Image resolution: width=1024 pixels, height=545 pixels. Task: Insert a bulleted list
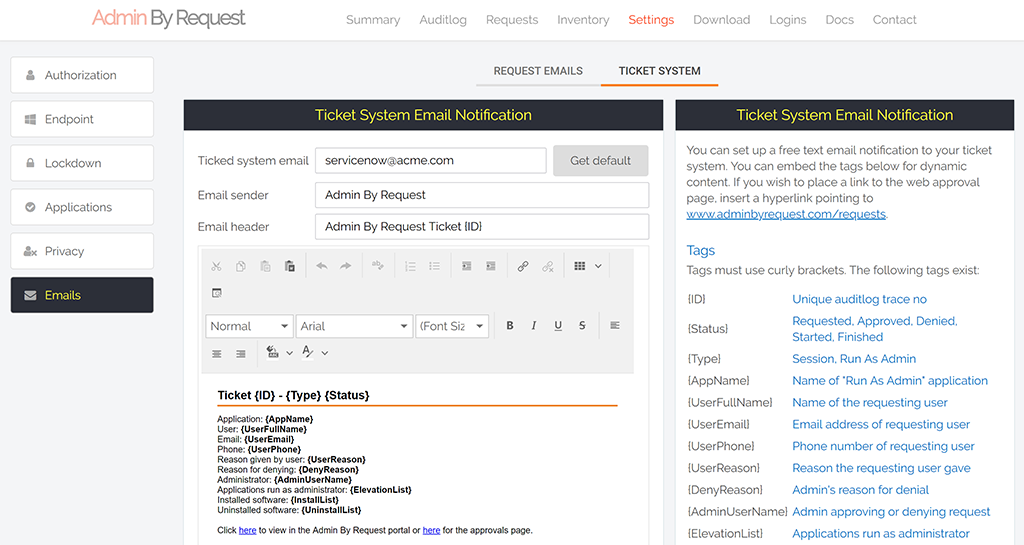tap(434, 266)
